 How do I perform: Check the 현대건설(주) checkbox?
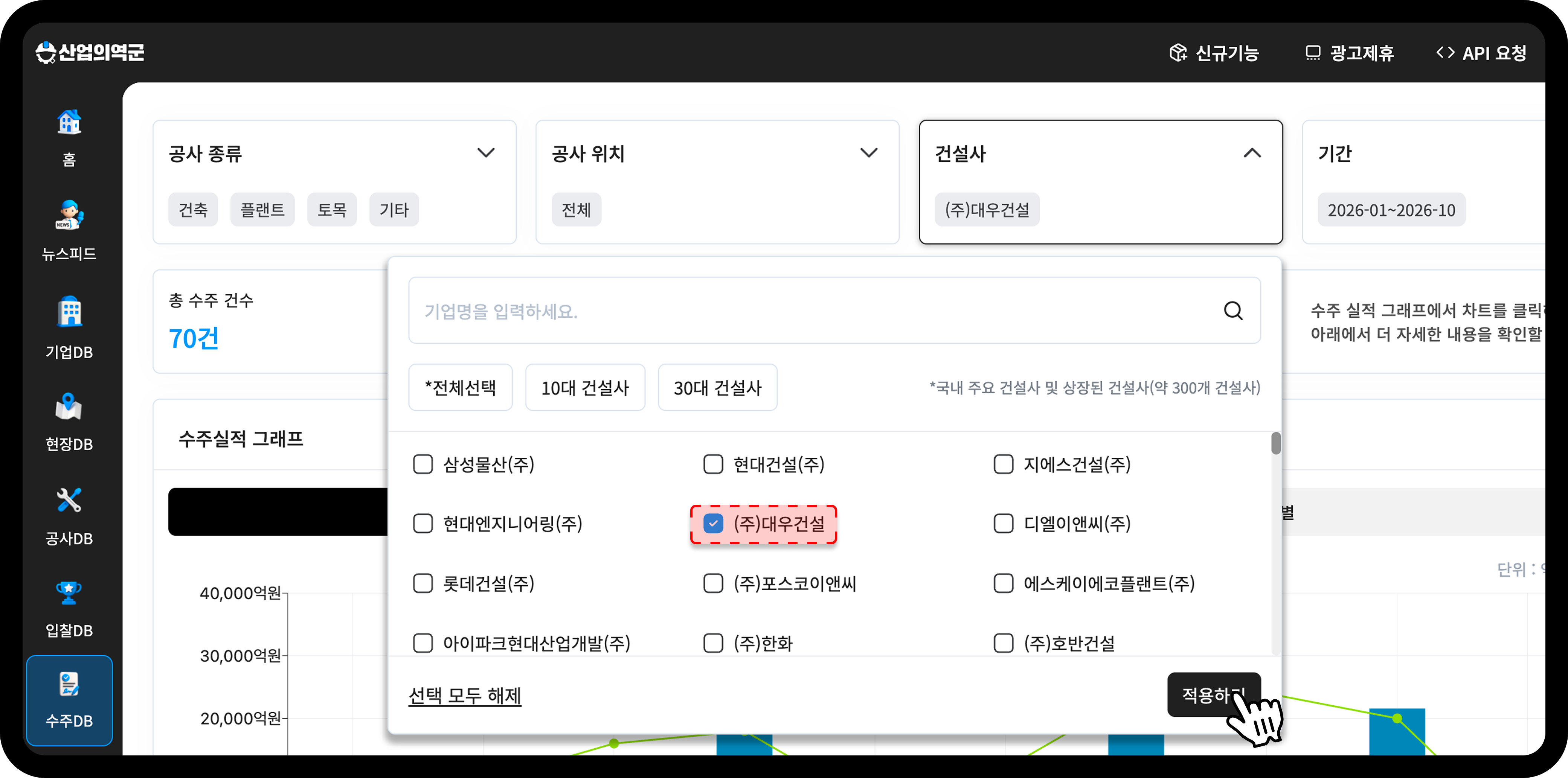[713, 464]
